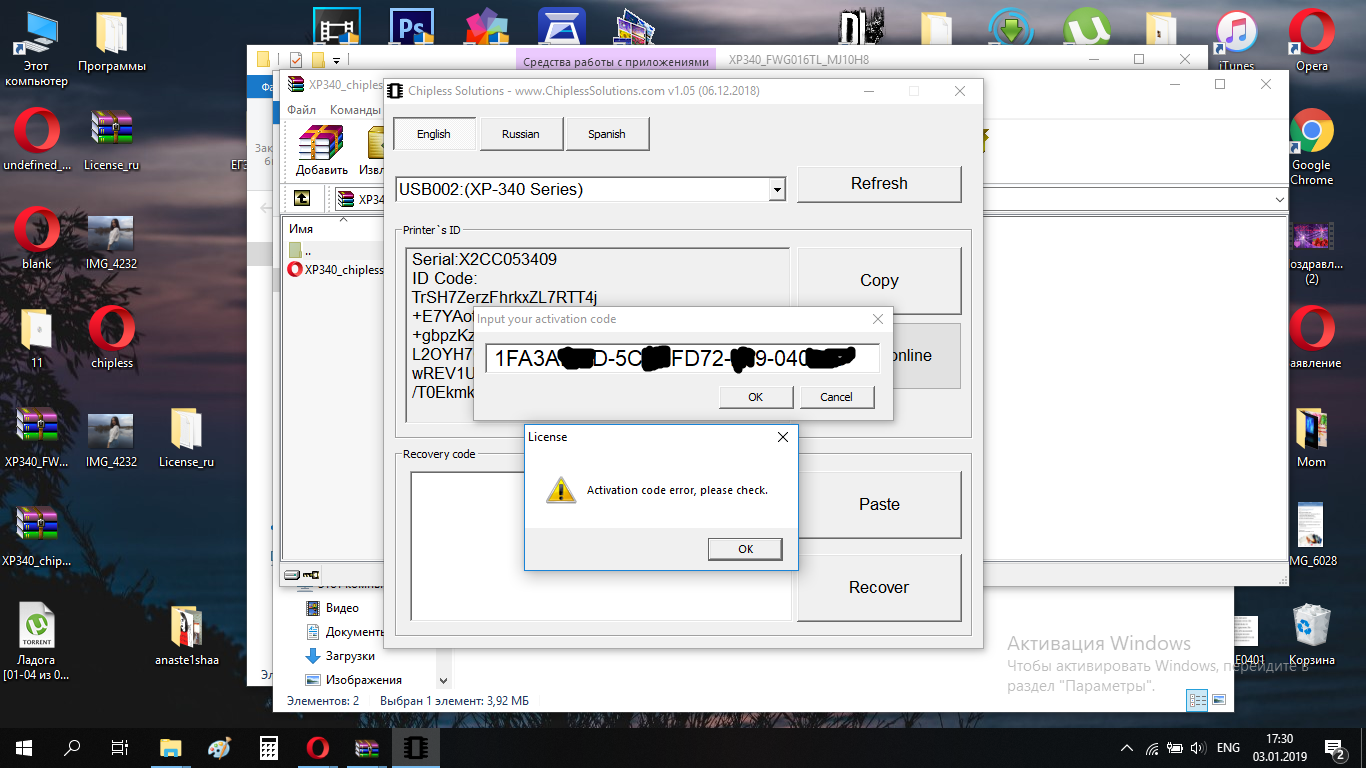Screen dimensions: 1366x768
Task: Open the Photoshop desktop shortcut
Action: pos(411,28)
